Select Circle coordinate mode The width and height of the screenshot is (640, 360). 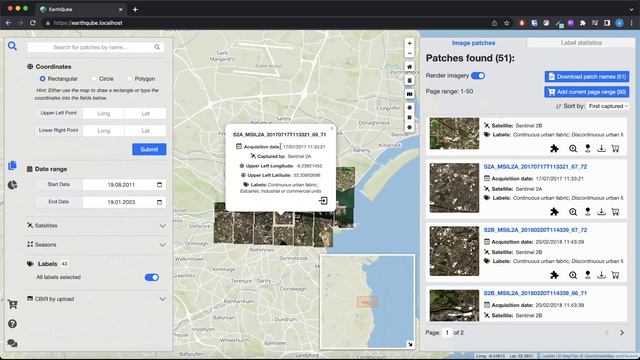(x=94, y=78)
